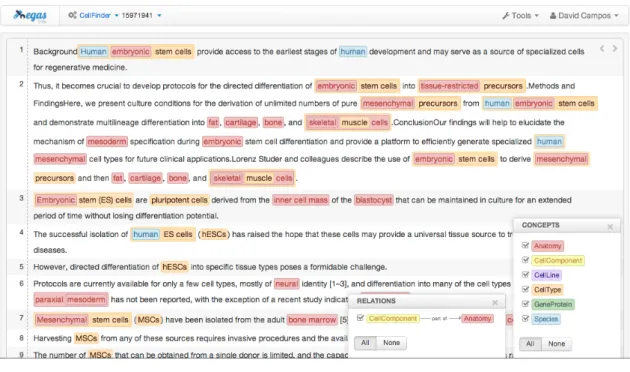Go to previous document arrow
Screen dimensions: 630x372
602,49
